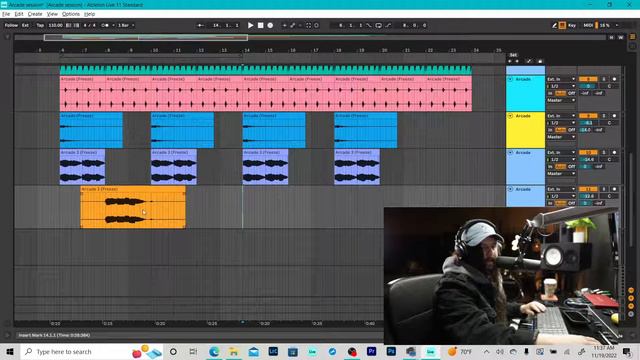Click the MIDI arrangement overdub plus icon

pos(284,25)
